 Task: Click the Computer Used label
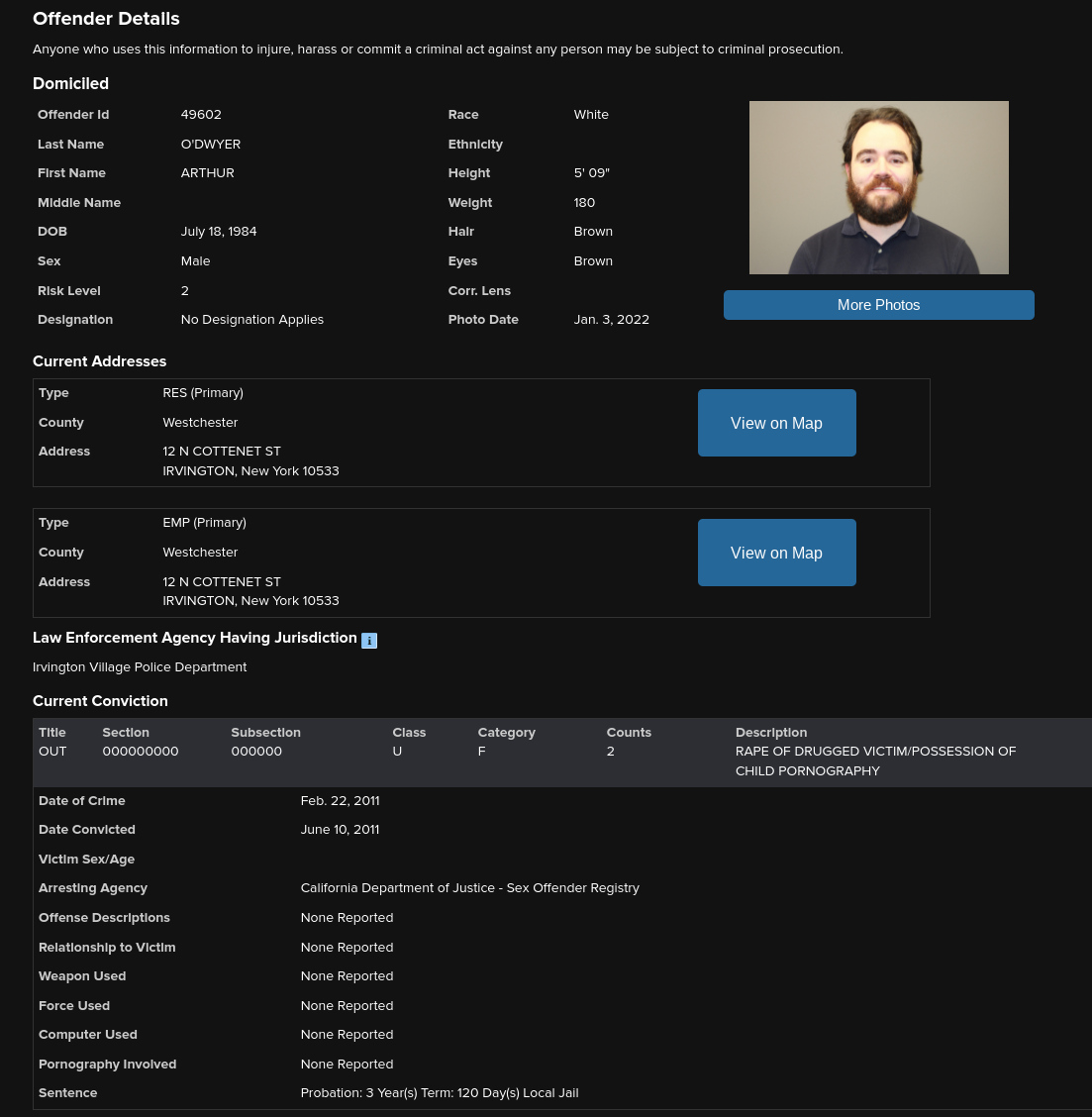click(x=87, y=1035)
